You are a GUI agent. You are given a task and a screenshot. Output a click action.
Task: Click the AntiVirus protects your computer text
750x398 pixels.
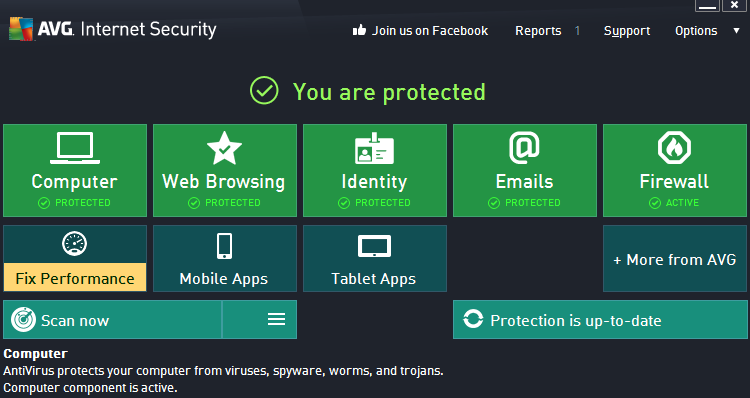coord(223,371)
